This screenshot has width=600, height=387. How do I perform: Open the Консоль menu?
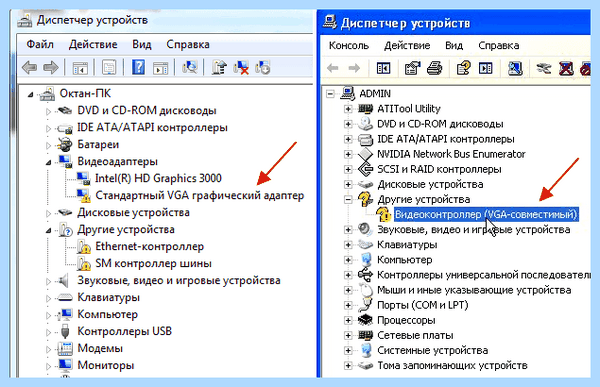click(349, 46)
